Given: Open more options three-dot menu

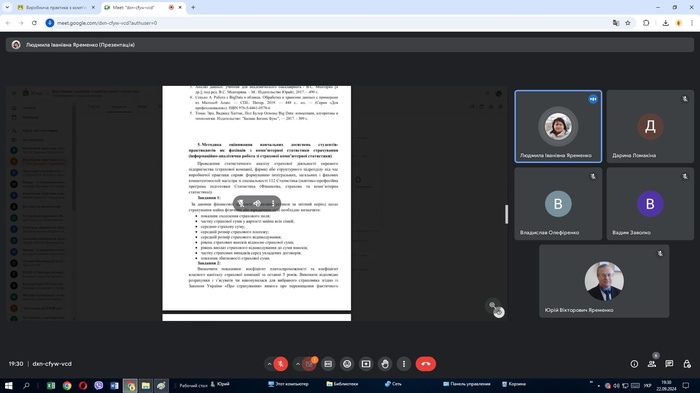Looking at the screenshot, I should coord(404,364).
